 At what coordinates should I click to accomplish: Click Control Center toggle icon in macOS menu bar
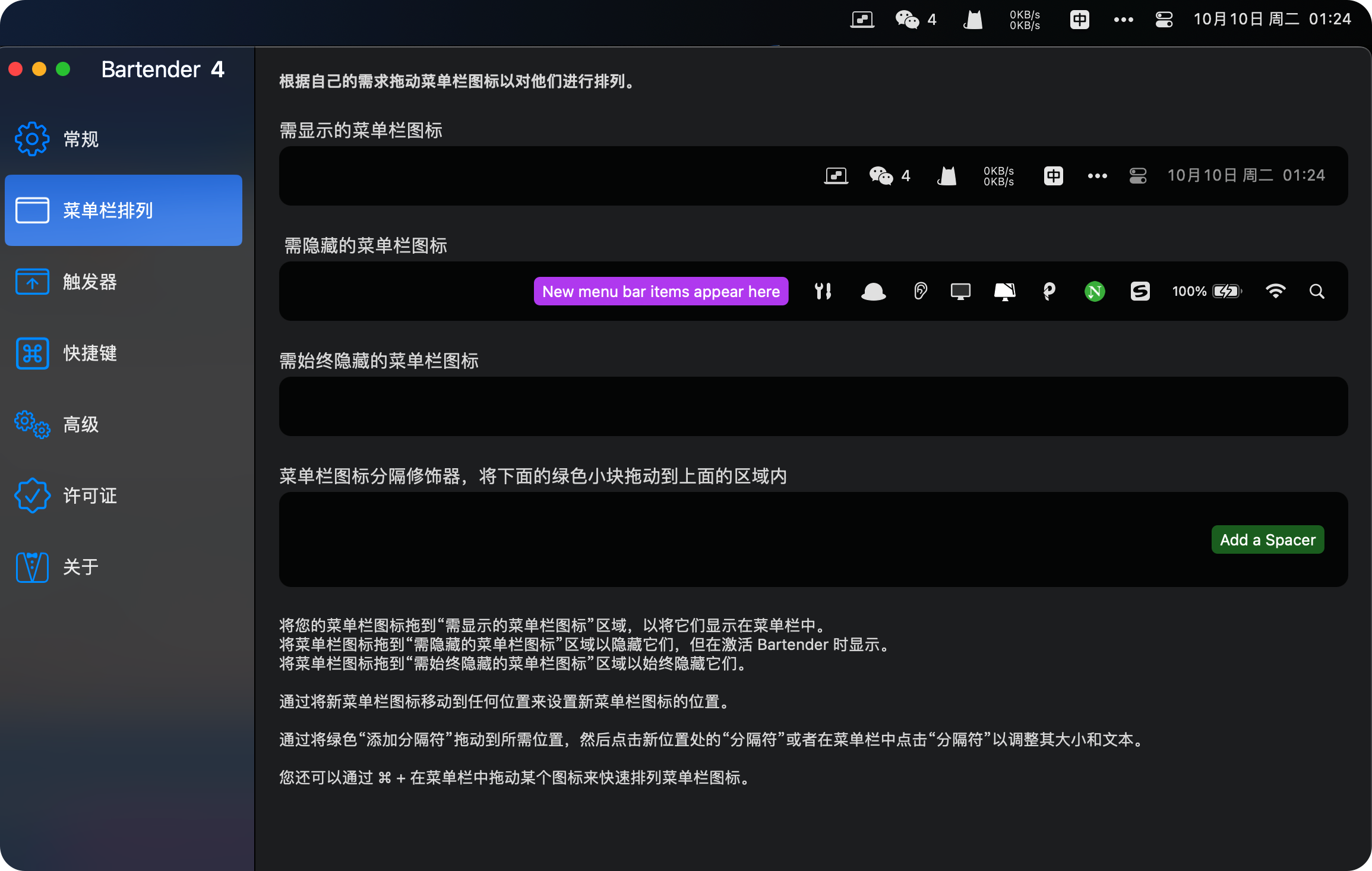point(1164,20)
